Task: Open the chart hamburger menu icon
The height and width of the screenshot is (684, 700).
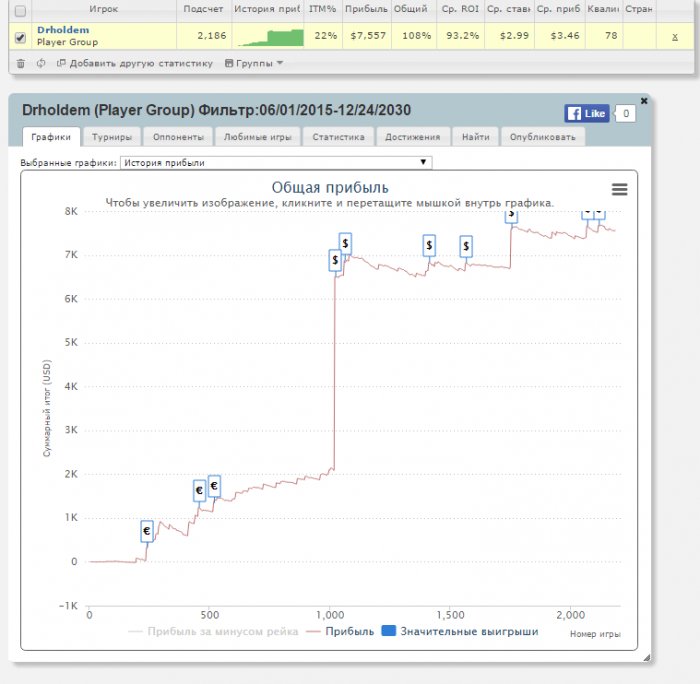Action: coord(620,190)
